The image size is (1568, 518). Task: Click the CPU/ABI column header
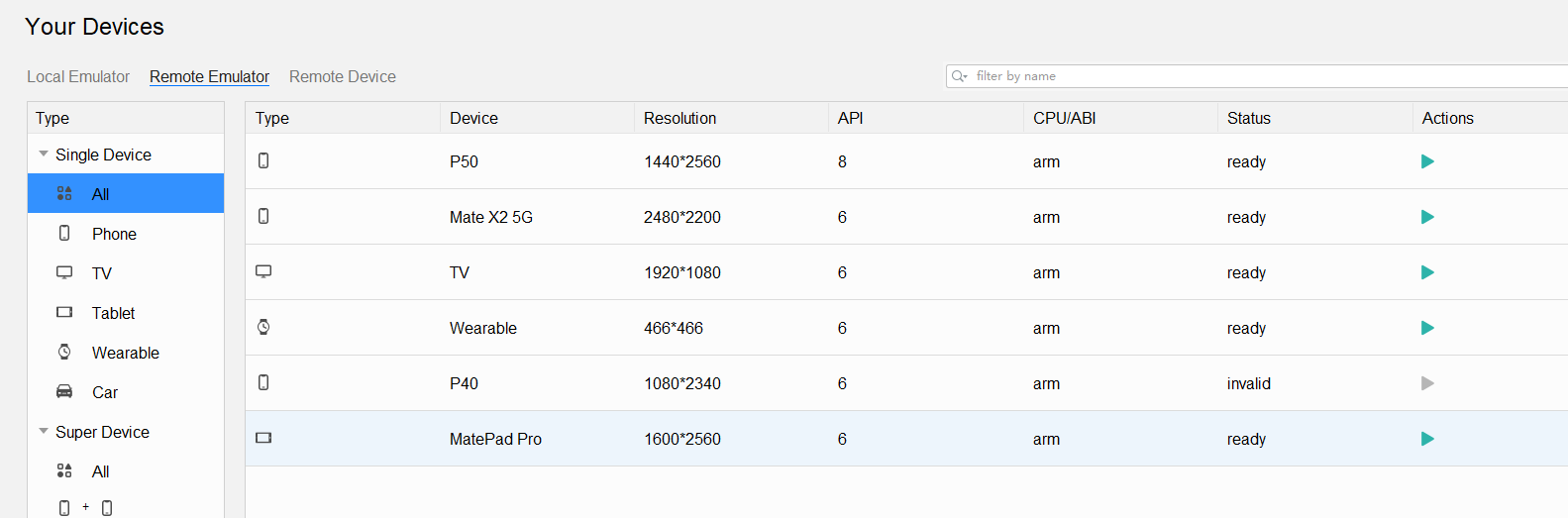(x=1064, y=118)
